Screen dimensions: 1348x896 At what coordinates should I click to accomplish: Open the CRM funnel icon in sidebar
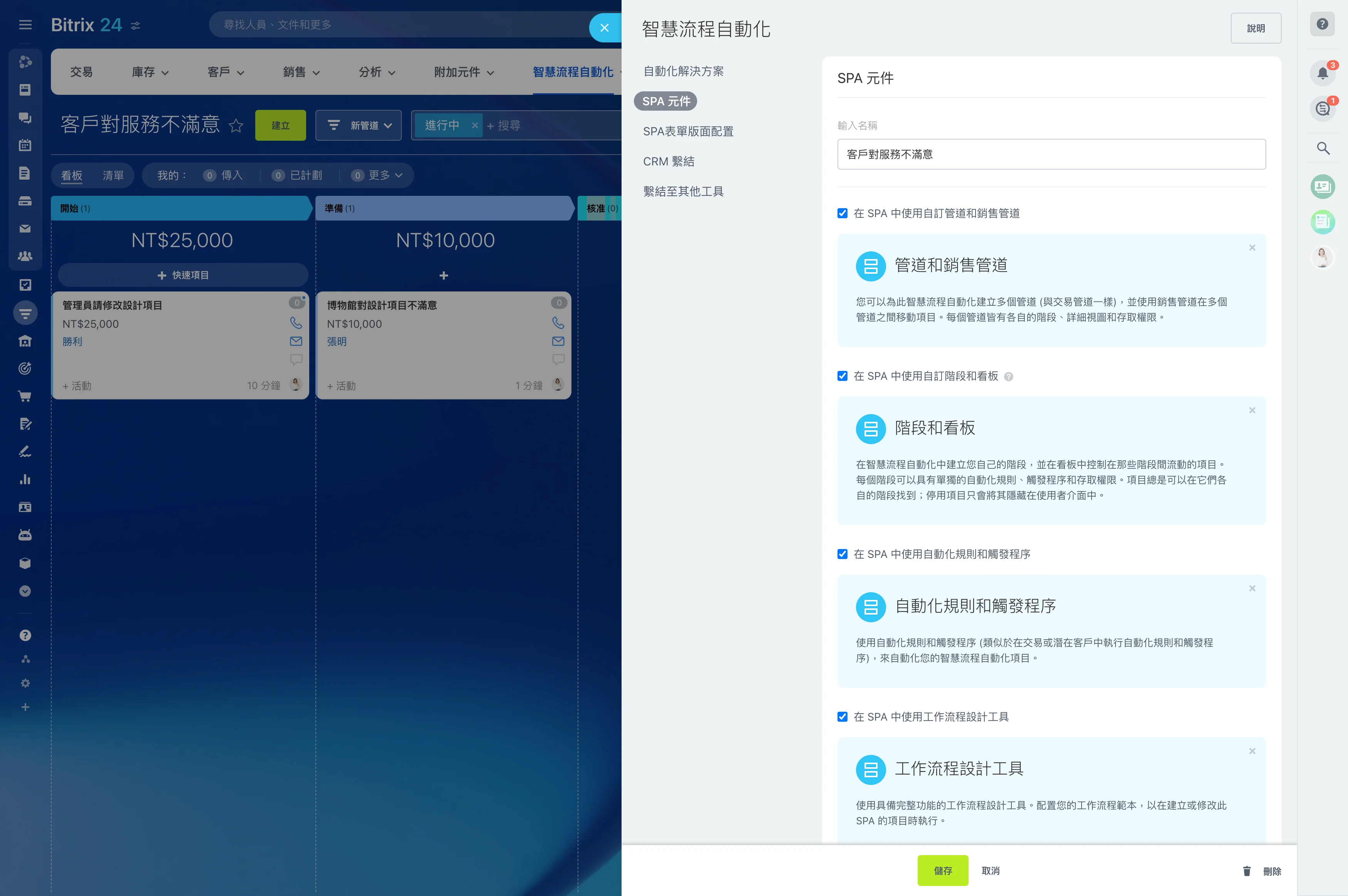coord(25,313)
